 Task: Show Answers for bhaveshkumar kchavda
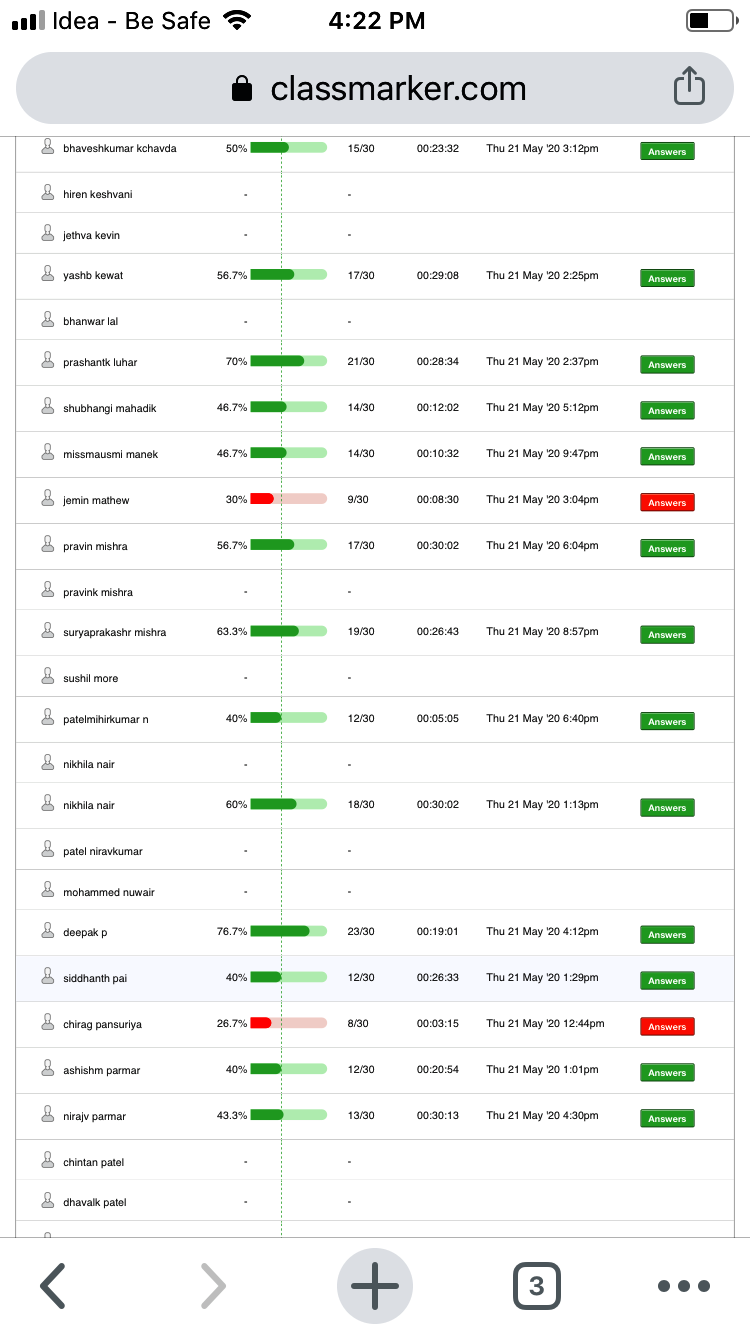coord(667,152)
